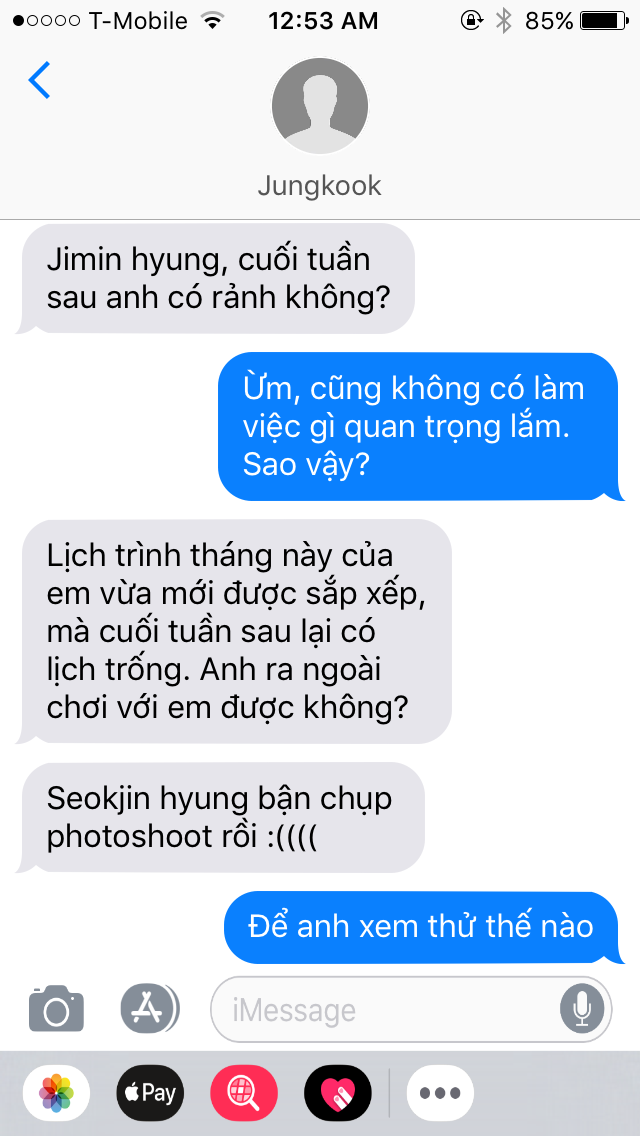Image resolution: width=640 pixels, height=1136 pixels.
Task: Click the iMessage text field
Action: (x=411, y=1009)
